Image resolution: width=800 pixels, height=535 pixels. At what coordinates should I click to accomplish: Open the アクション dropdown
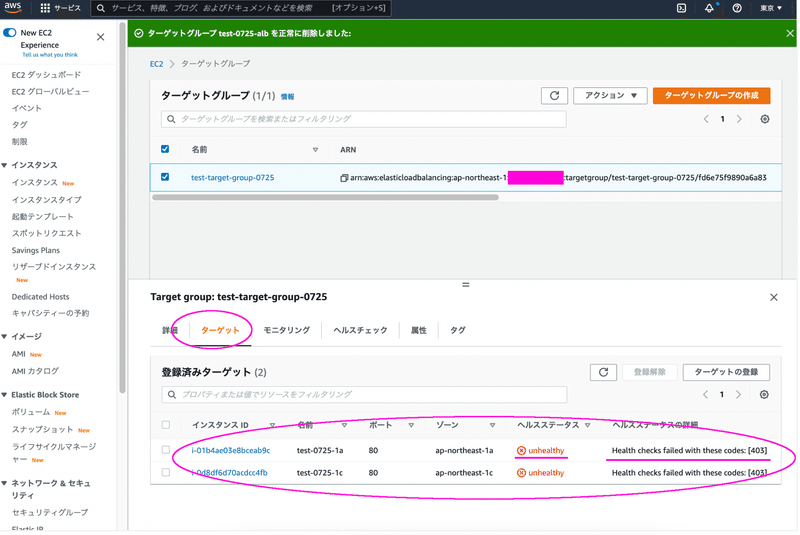(610, 95)
